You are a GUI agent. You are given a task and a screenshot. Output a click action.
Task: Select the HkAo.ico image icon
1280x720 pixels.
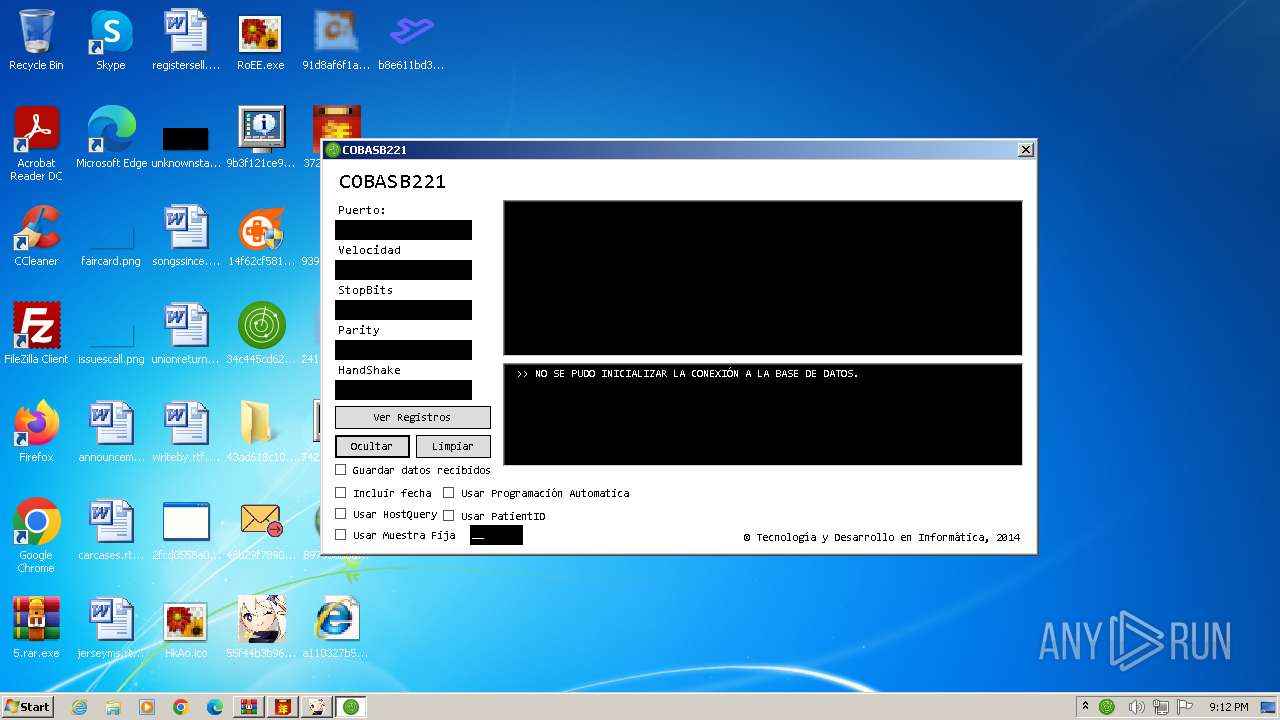click(x=186, y=628)
